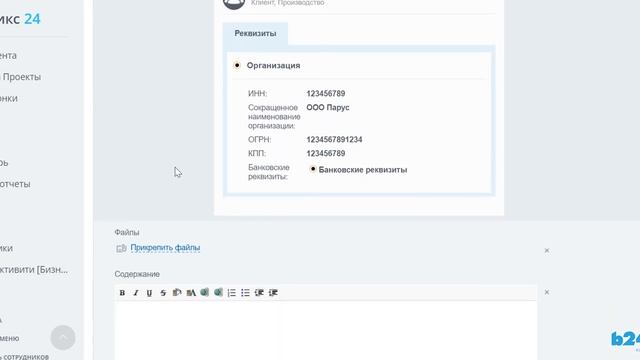640x360 pixels.
Task: Insert a numbered list
Action: tap(232, 293)
